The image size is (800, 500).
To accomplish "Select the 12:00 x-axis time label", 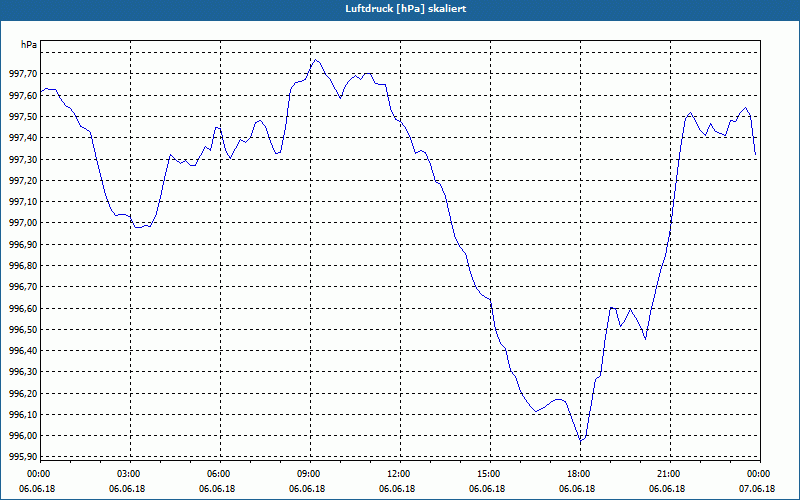I will (397, 474).
